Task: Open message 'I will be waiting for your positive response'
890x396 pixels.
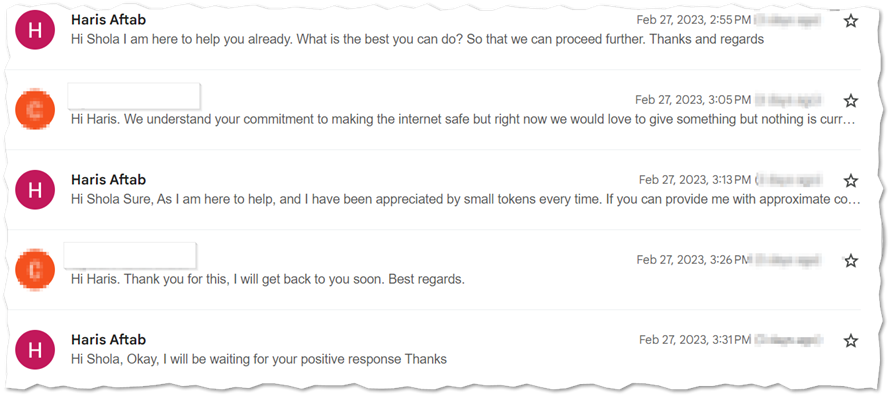Action: 259,360
